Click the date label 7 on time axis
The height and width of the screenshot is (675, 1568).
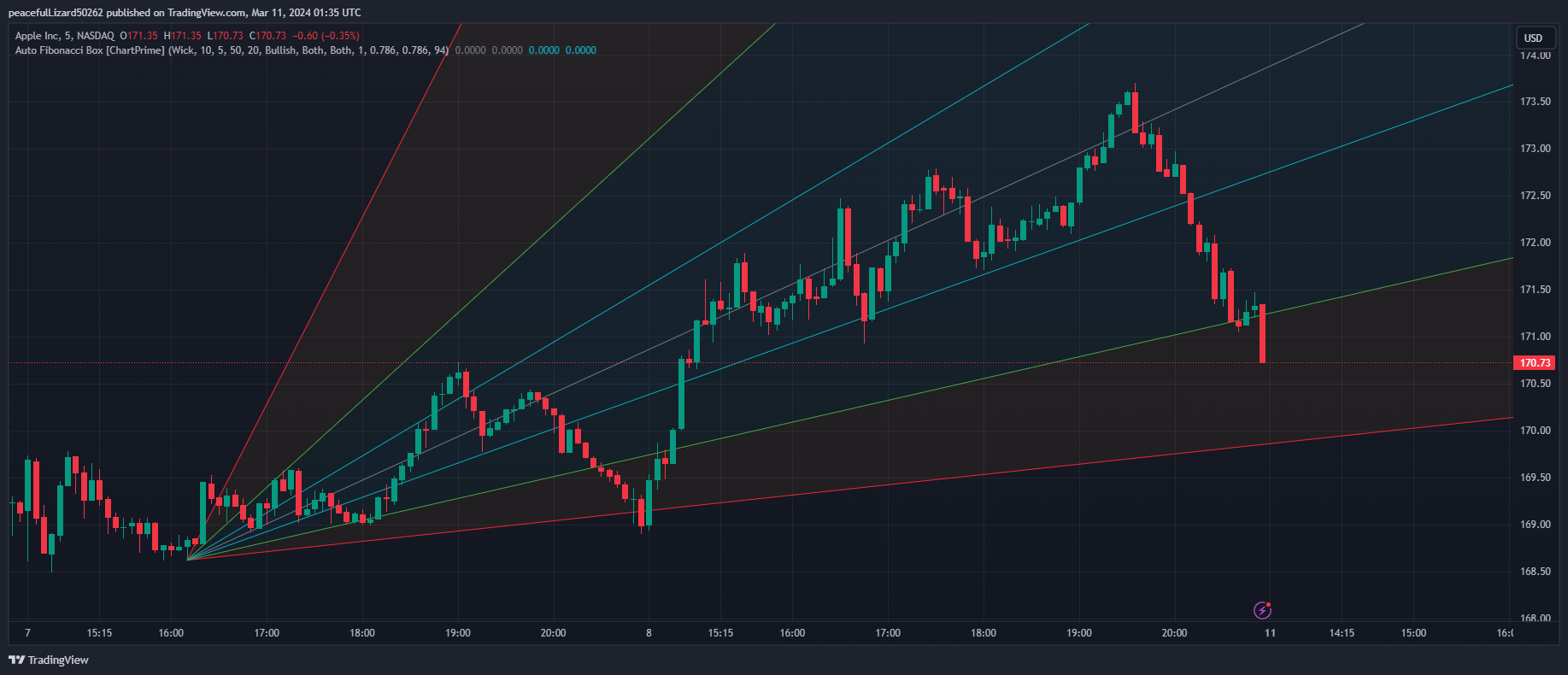tap(28, 633)
